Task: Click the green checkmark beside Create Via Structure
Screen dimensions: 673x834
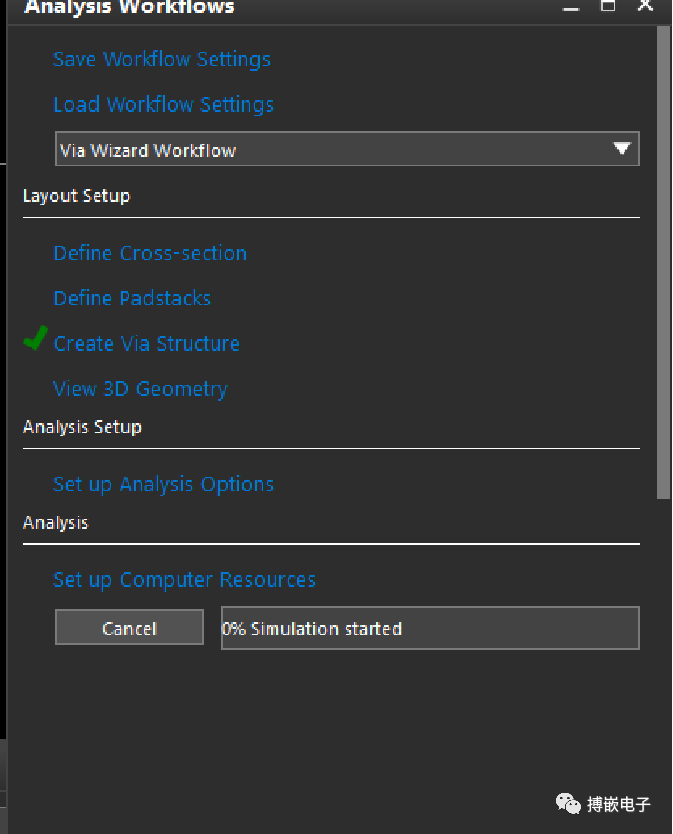Action: click(36, 338)
